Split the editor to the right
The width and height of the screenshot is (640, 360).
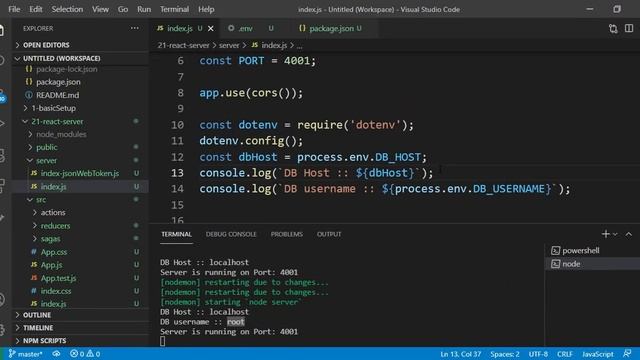(629, 29)
